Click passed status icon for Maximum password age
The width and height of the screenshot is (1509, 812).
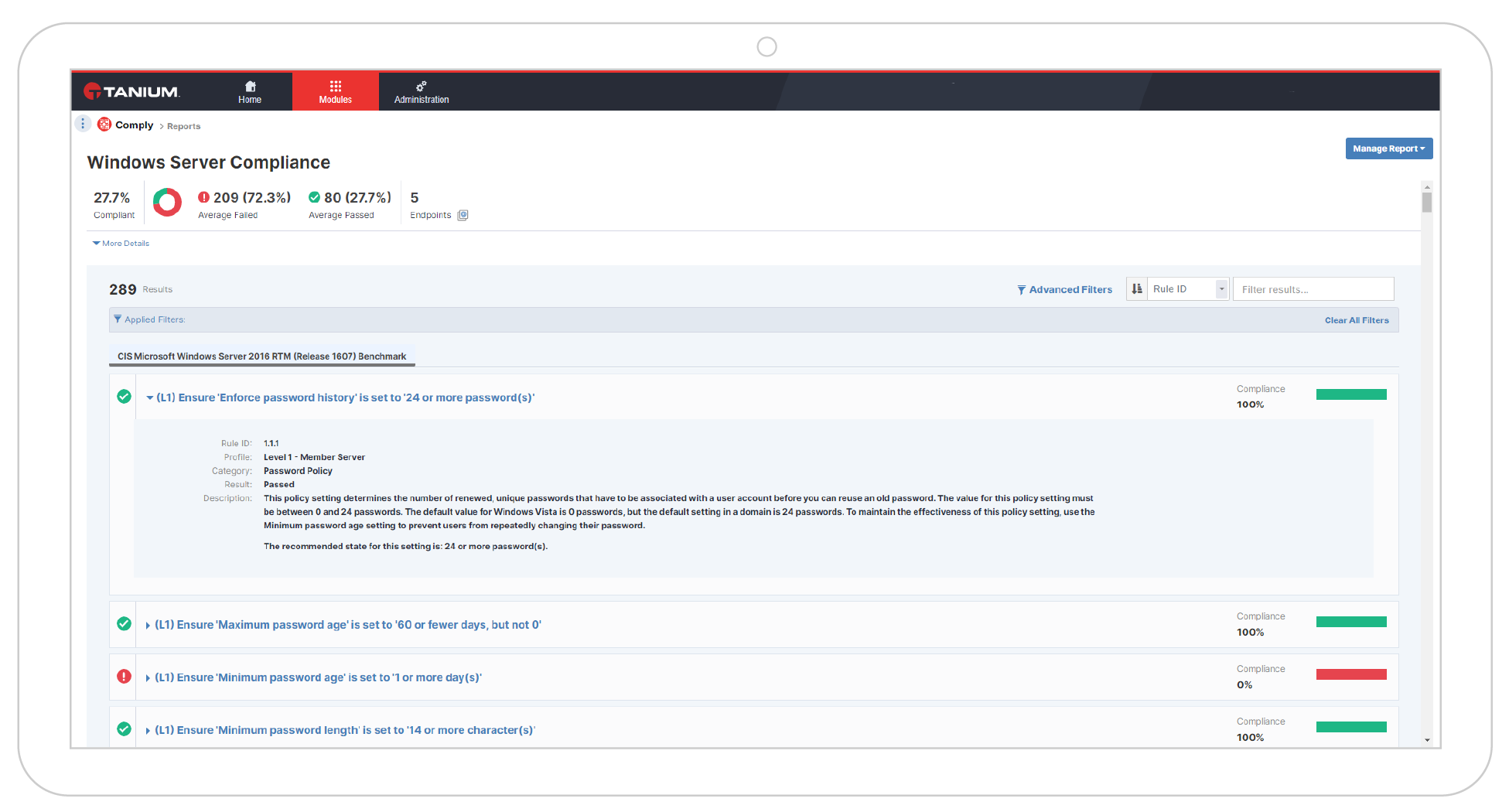[x=124, y=624]
